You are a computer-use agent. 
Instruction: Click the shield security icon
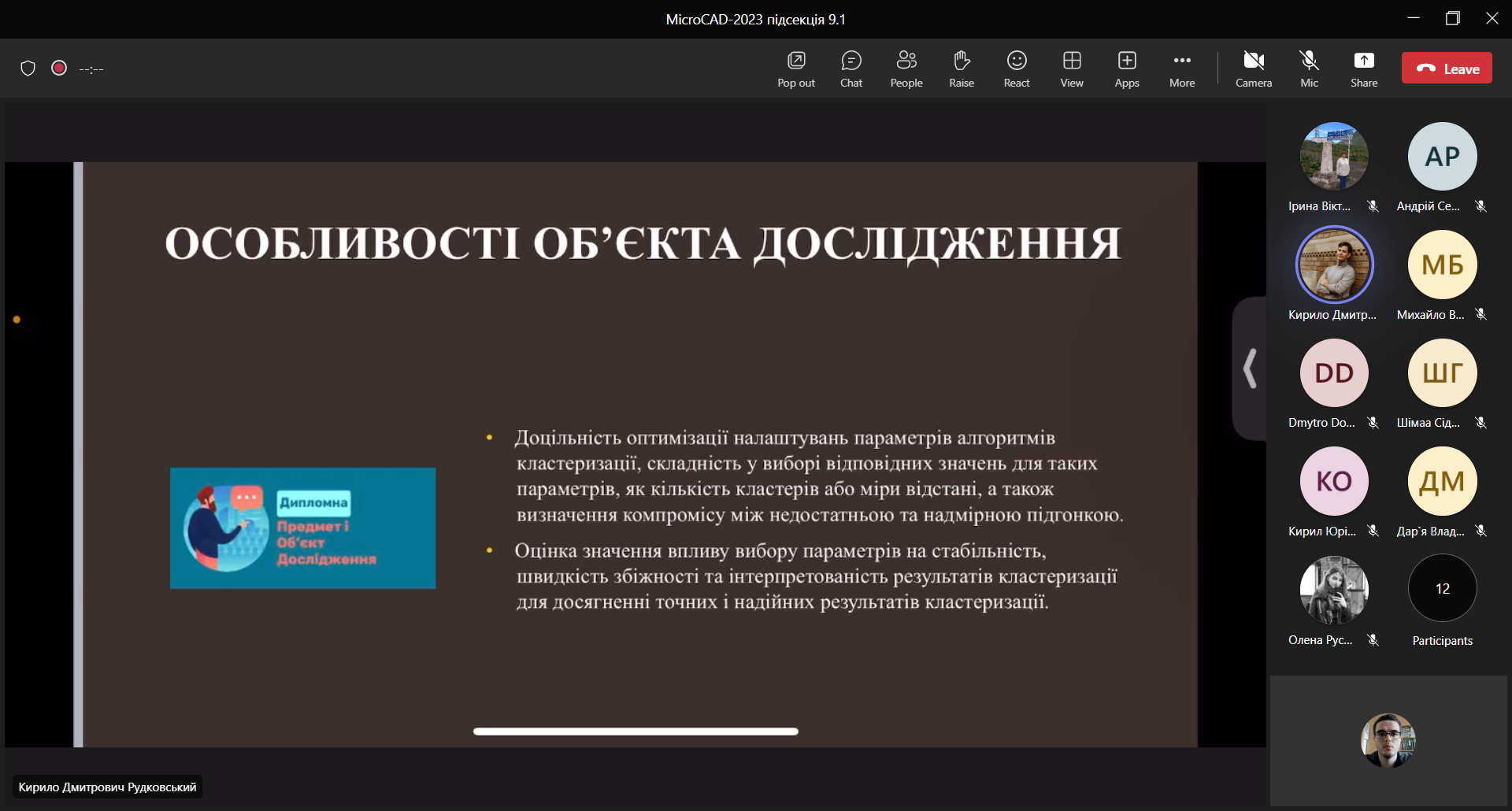28,69
